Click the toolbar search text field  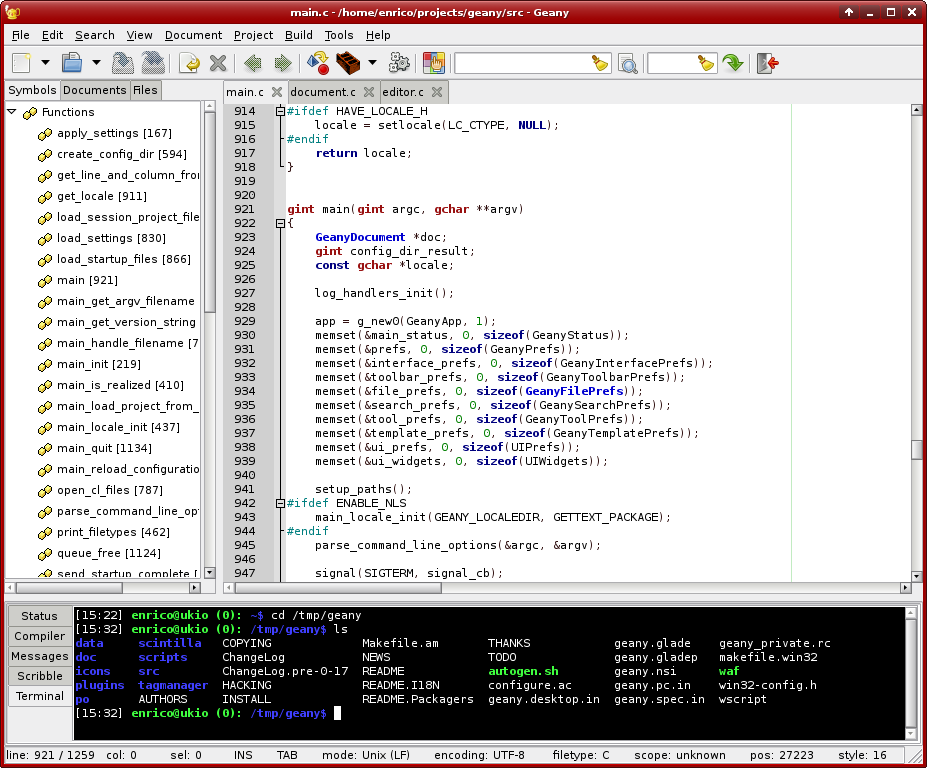pos(521,63)
